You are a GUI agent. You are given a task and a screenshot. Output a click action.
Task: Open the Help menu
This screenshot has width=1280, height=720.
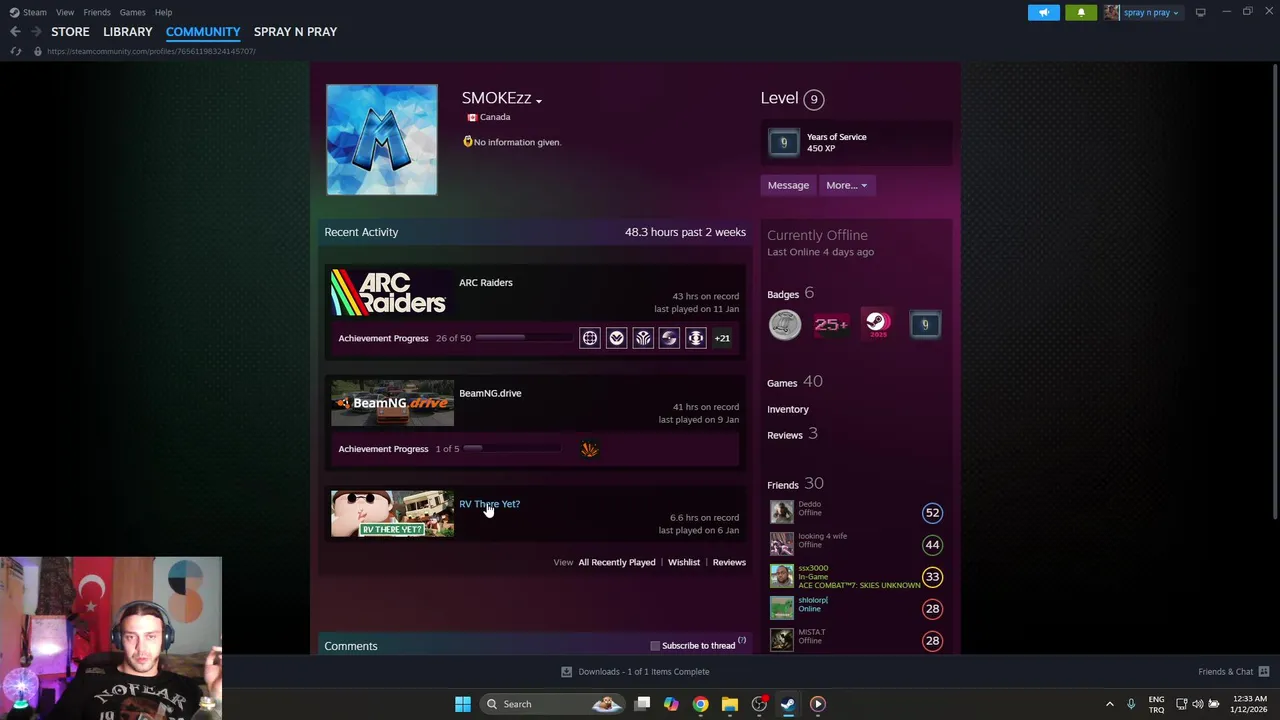click(x=163, y=12)
